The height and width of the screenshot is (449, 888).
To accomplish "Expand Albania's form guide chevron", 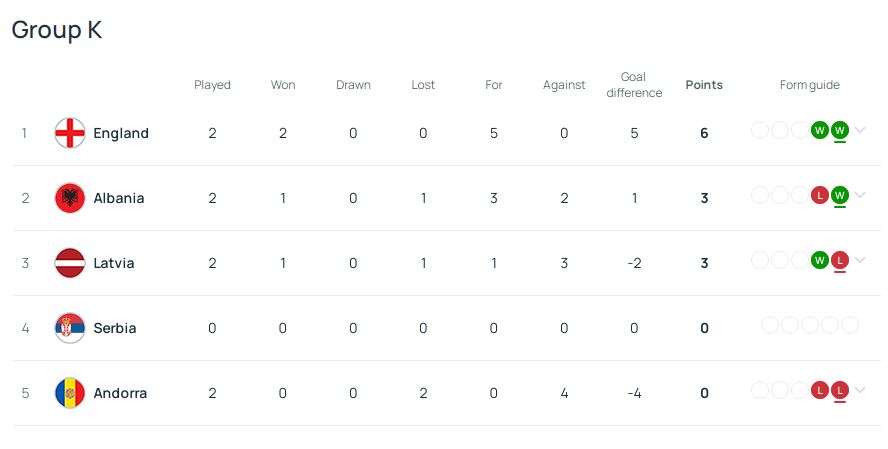I will coord(860,195).
